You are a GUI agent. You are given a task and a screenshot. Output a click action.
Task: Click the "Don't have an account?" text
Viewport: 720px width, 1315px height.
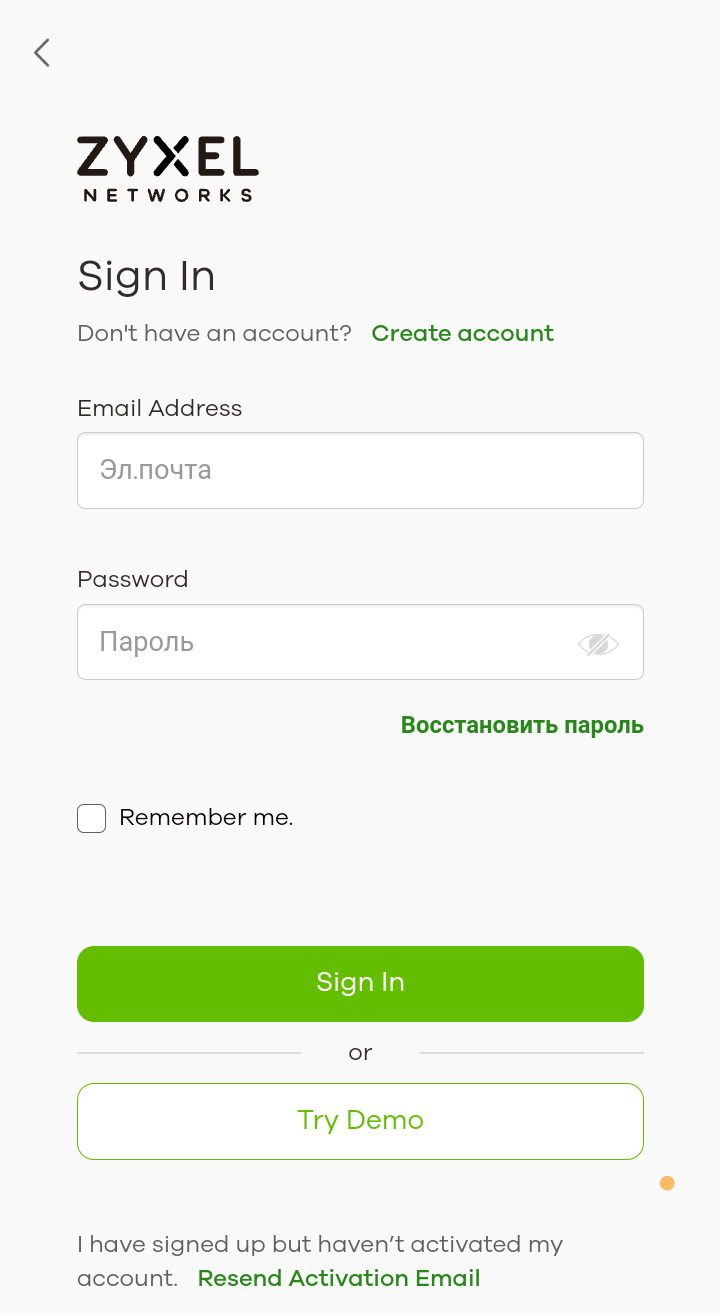point(214,334)
